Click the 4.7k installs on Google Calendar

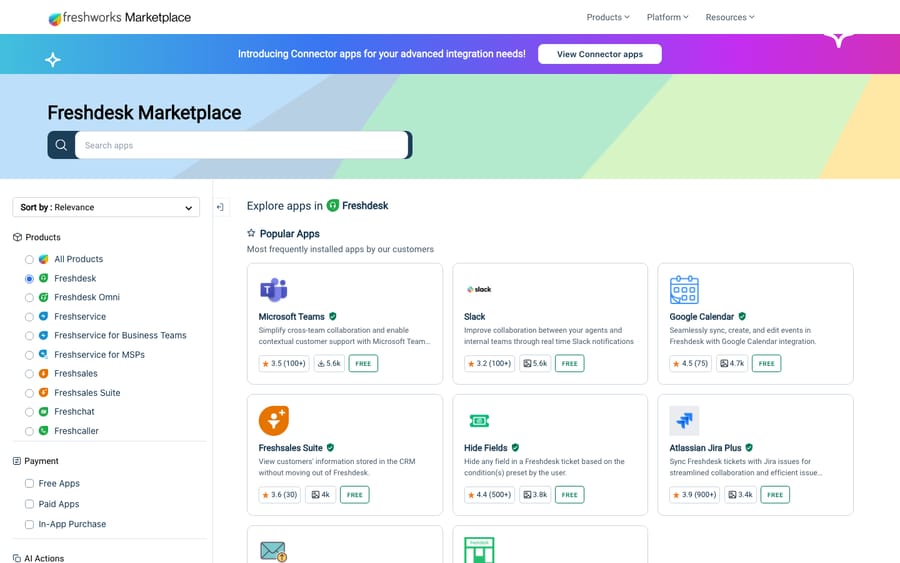coord(732,363)
